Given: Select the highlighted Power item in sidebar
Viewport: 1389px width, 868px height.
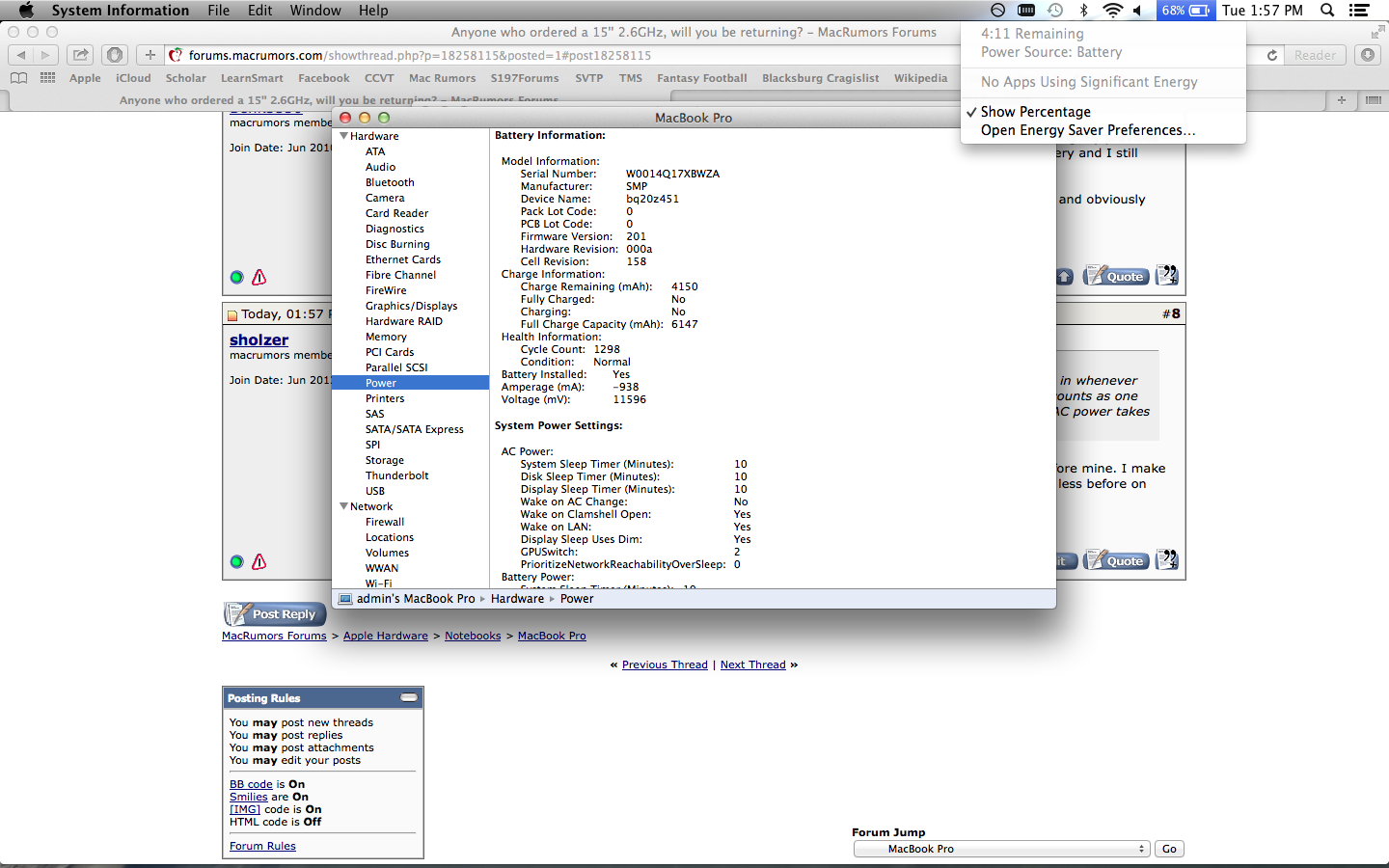Looking at the screenshot, I should 410,383.
